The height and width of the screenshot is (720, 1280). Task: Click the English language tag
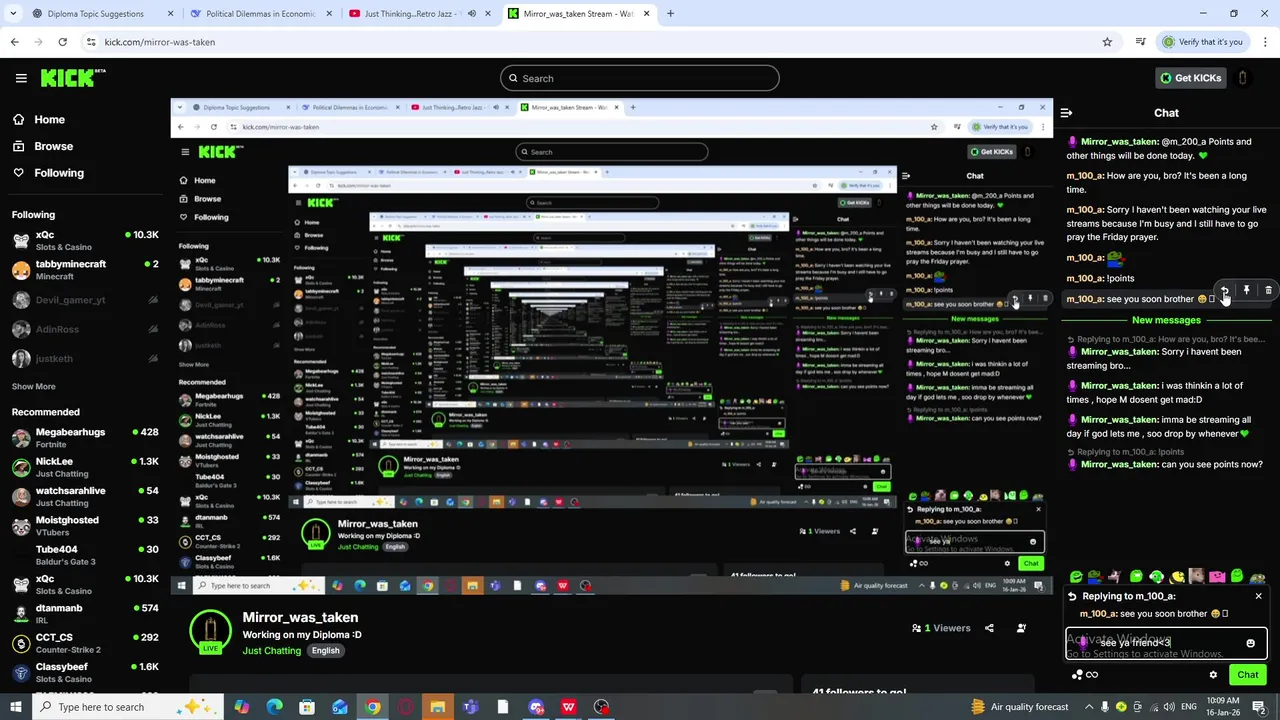[x=325, y=650]
